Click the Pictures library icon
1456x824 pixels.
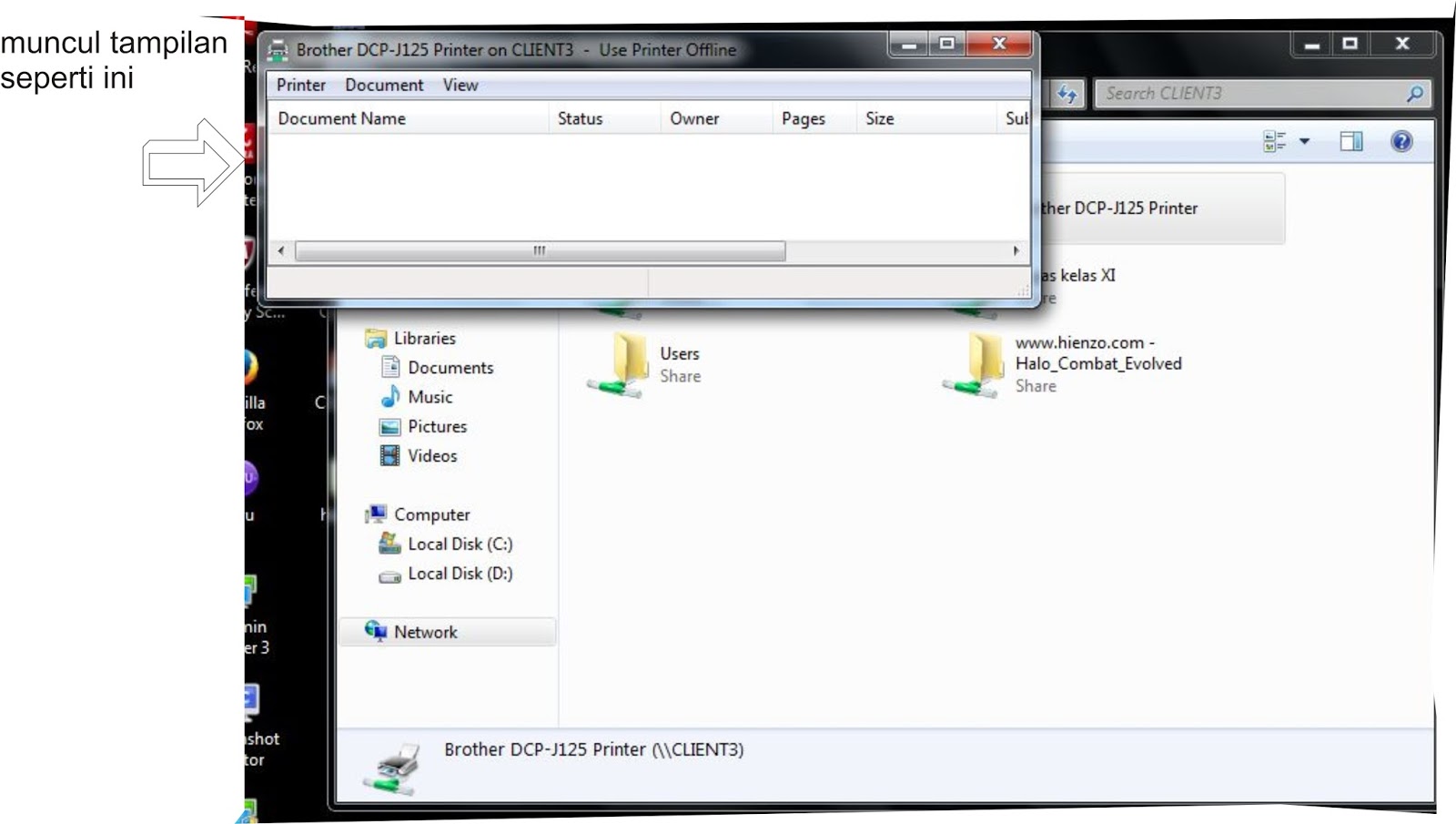pos(390,426)
